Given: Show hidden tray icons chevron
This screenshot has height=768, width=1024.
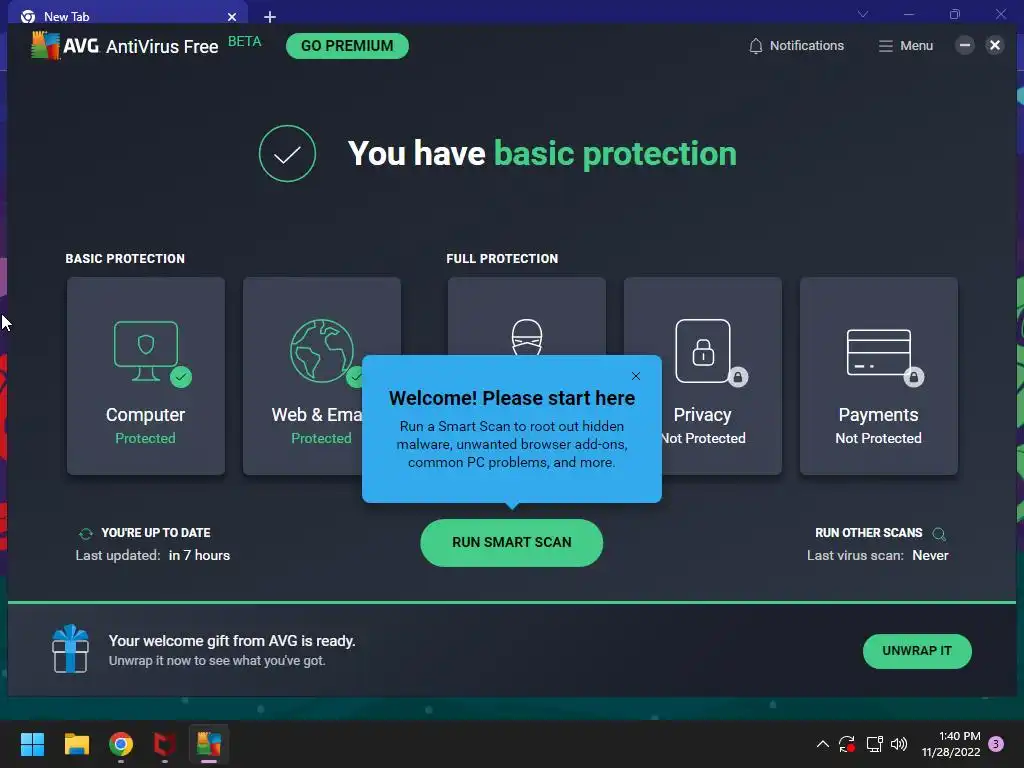Looking at the screenshot, I should pyautogui.click(x=823, y=744).
